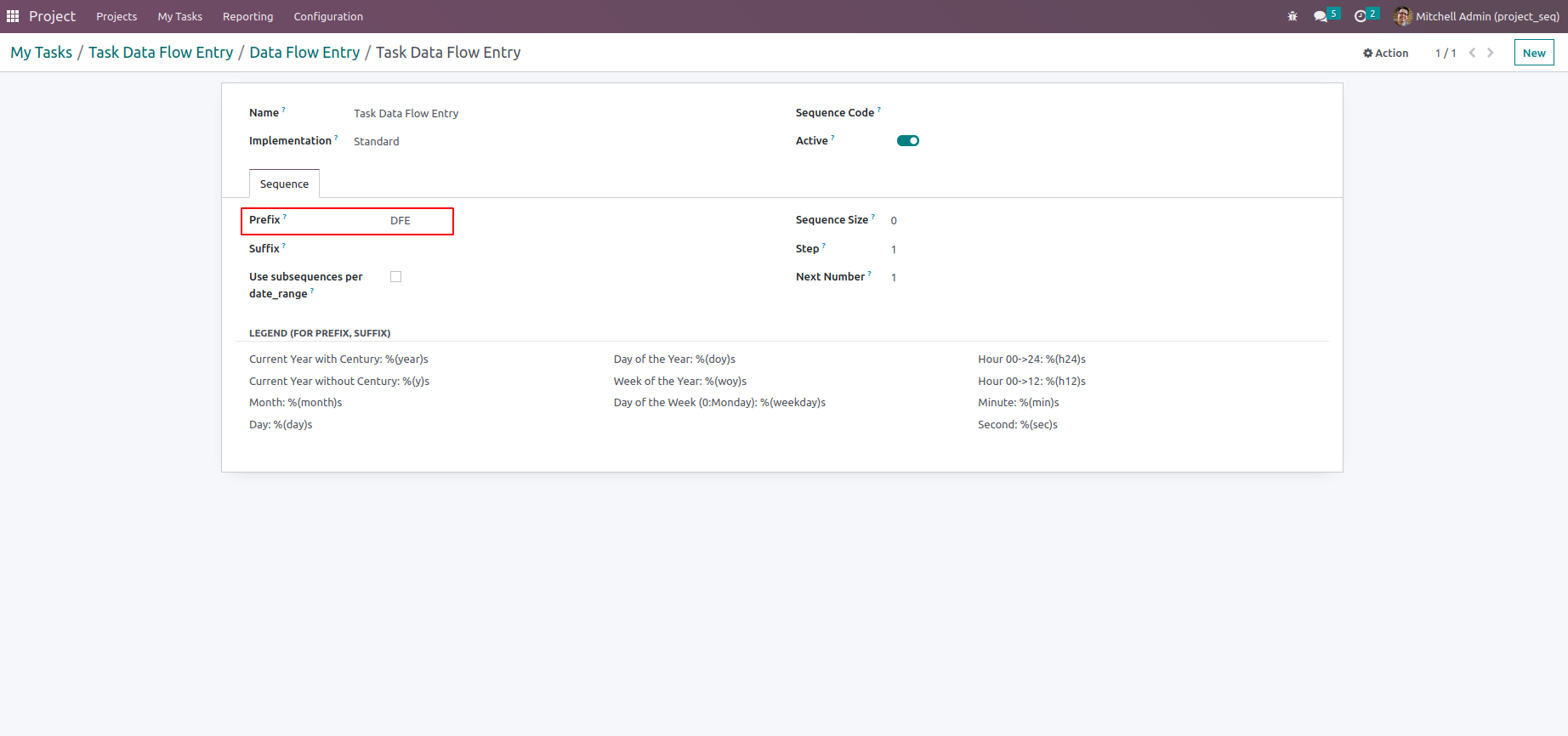This screenshot has width=1568, height=736.
Task: Open the Projects menu item
Action: pos(116,16)
